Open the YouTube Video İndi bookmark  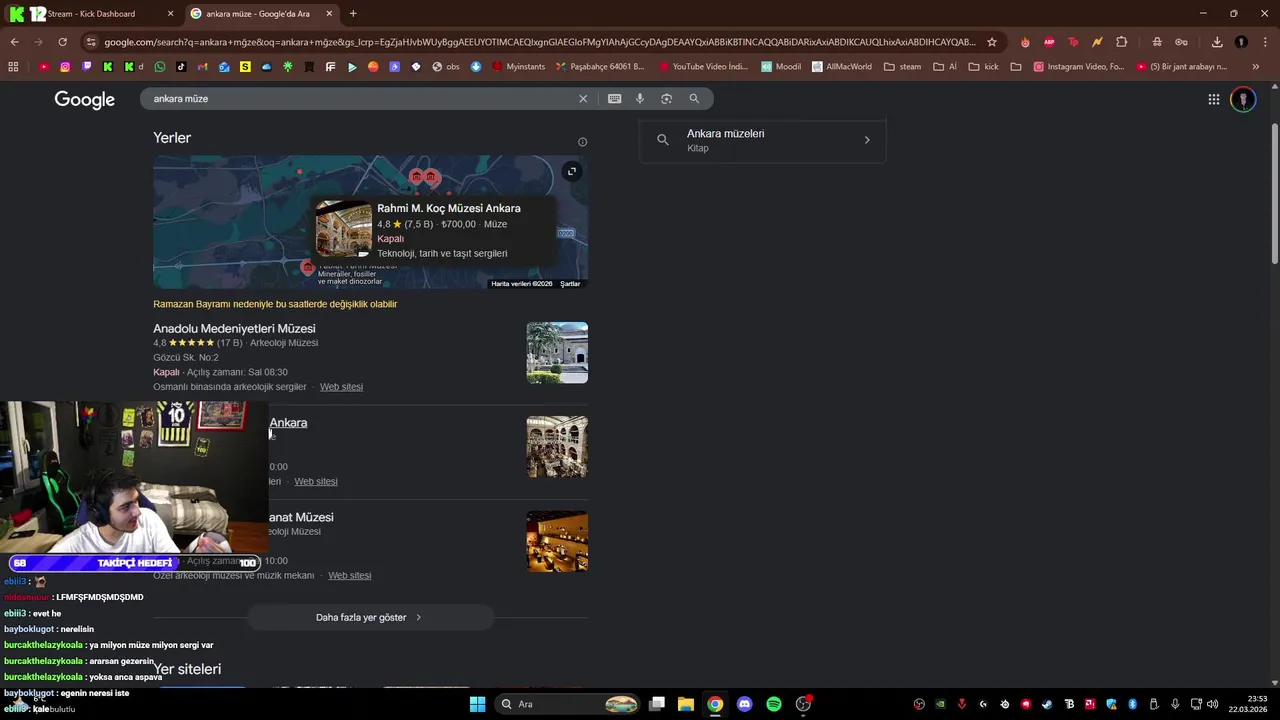[703, 67]
